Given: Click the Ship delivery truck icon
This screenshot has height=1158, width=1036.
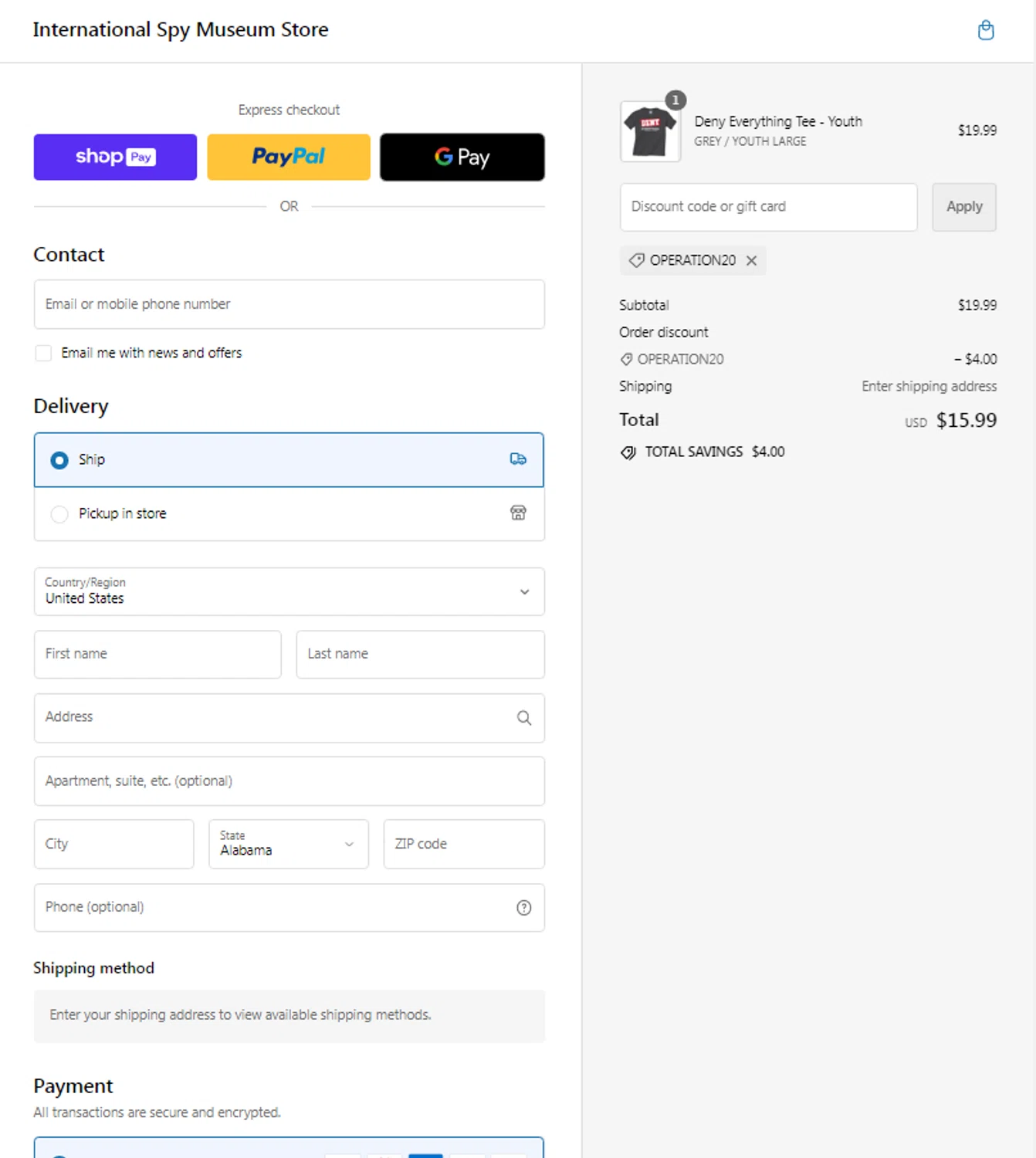Looking at the screenshot, I should [x=518, y=459].
